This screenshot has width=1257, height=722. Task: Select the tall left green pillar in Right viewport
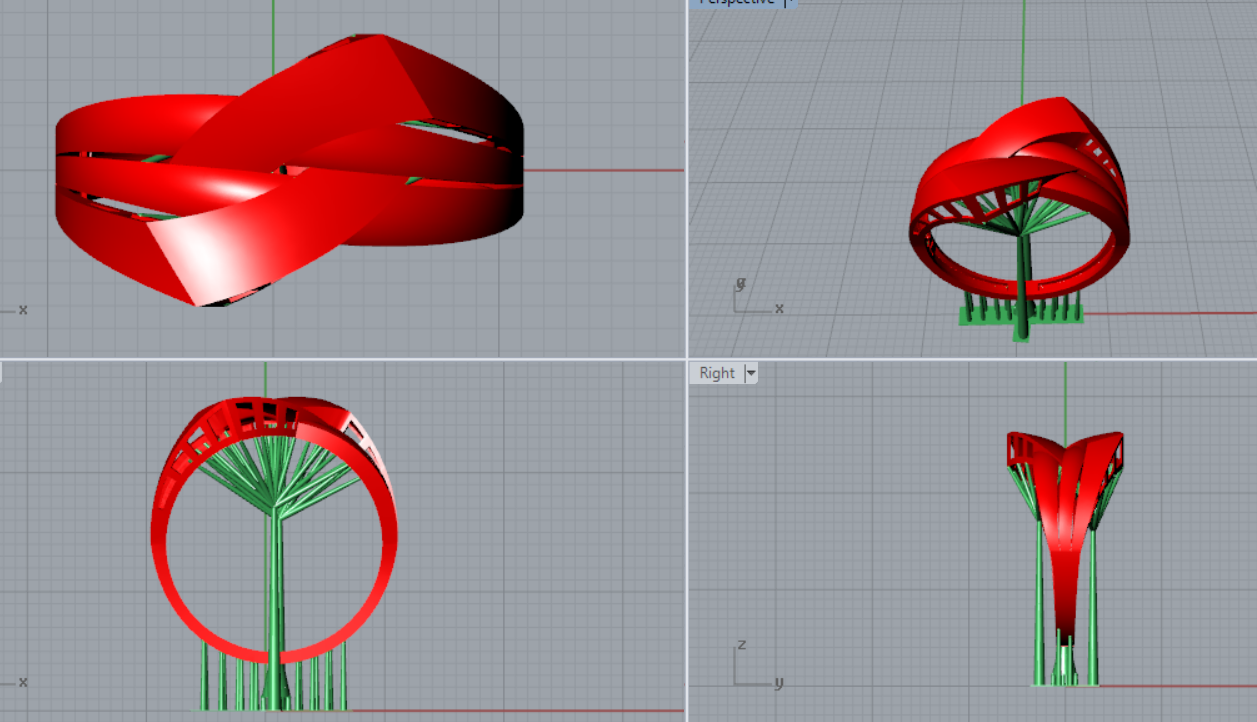pos(1040,600)
